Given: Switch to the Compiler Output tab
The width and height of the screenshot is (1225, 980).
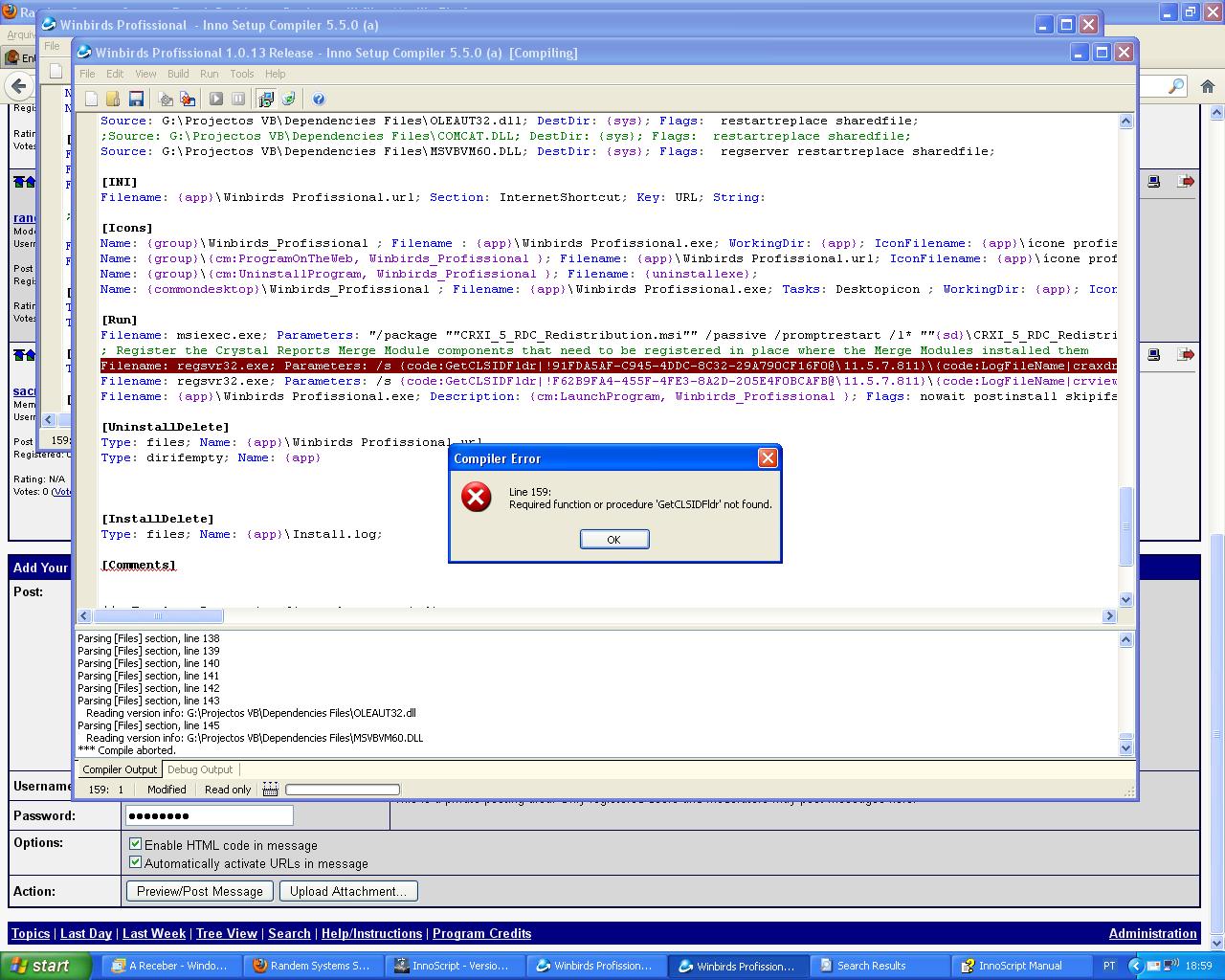Looking at the screenshot, I should tap(120, 769).
